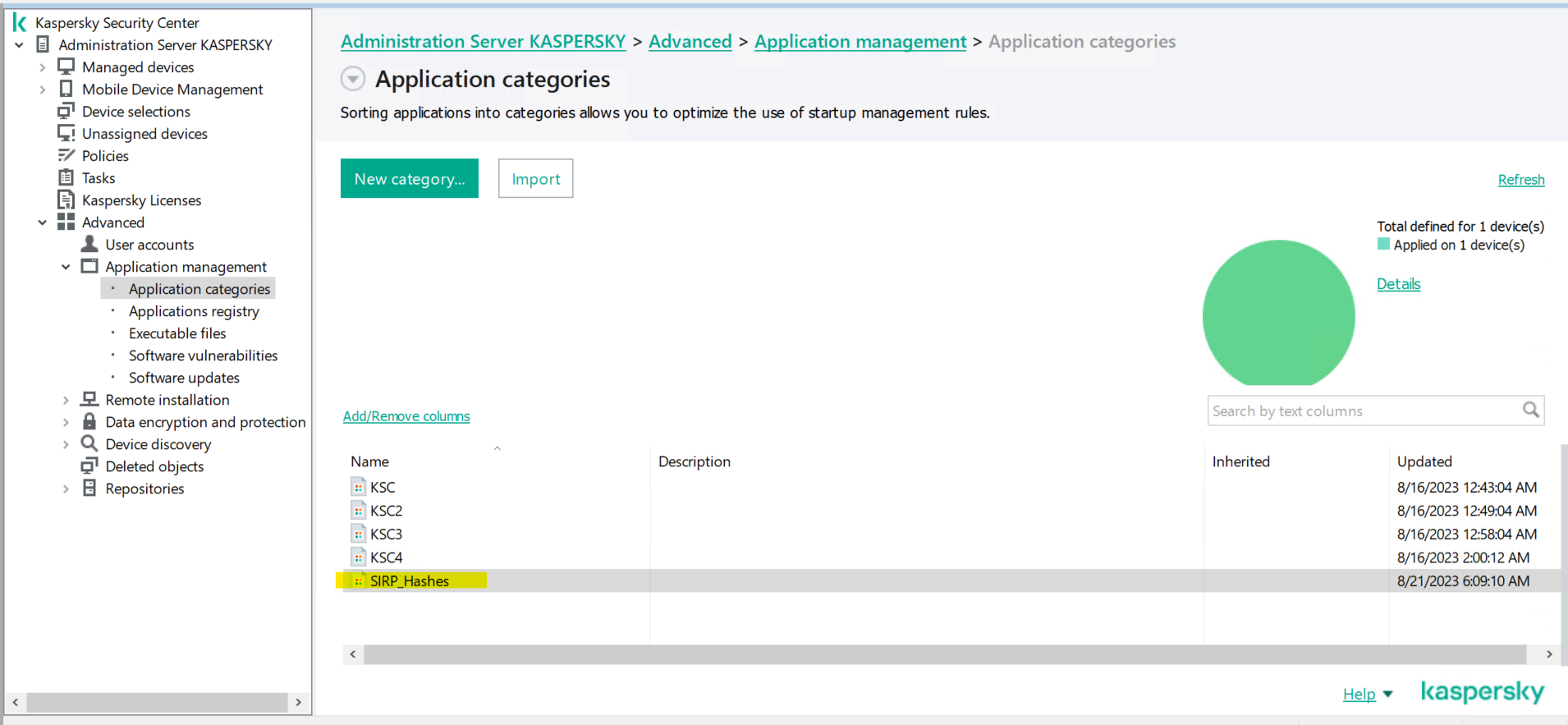Click the KSC3 category file icon
The image size is (1568, 725).
click(358, 534)
